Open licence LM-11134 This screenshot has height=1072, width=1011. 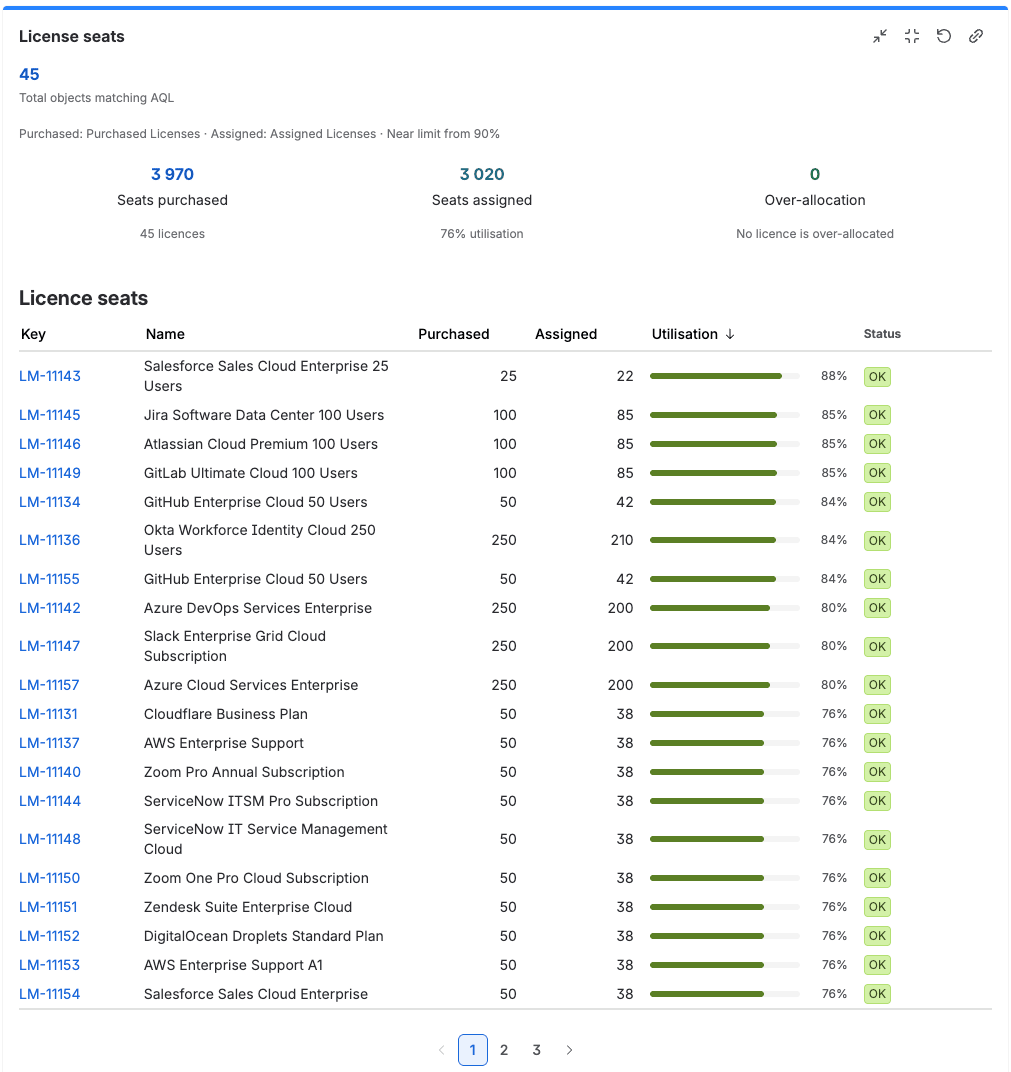point(50,502)
